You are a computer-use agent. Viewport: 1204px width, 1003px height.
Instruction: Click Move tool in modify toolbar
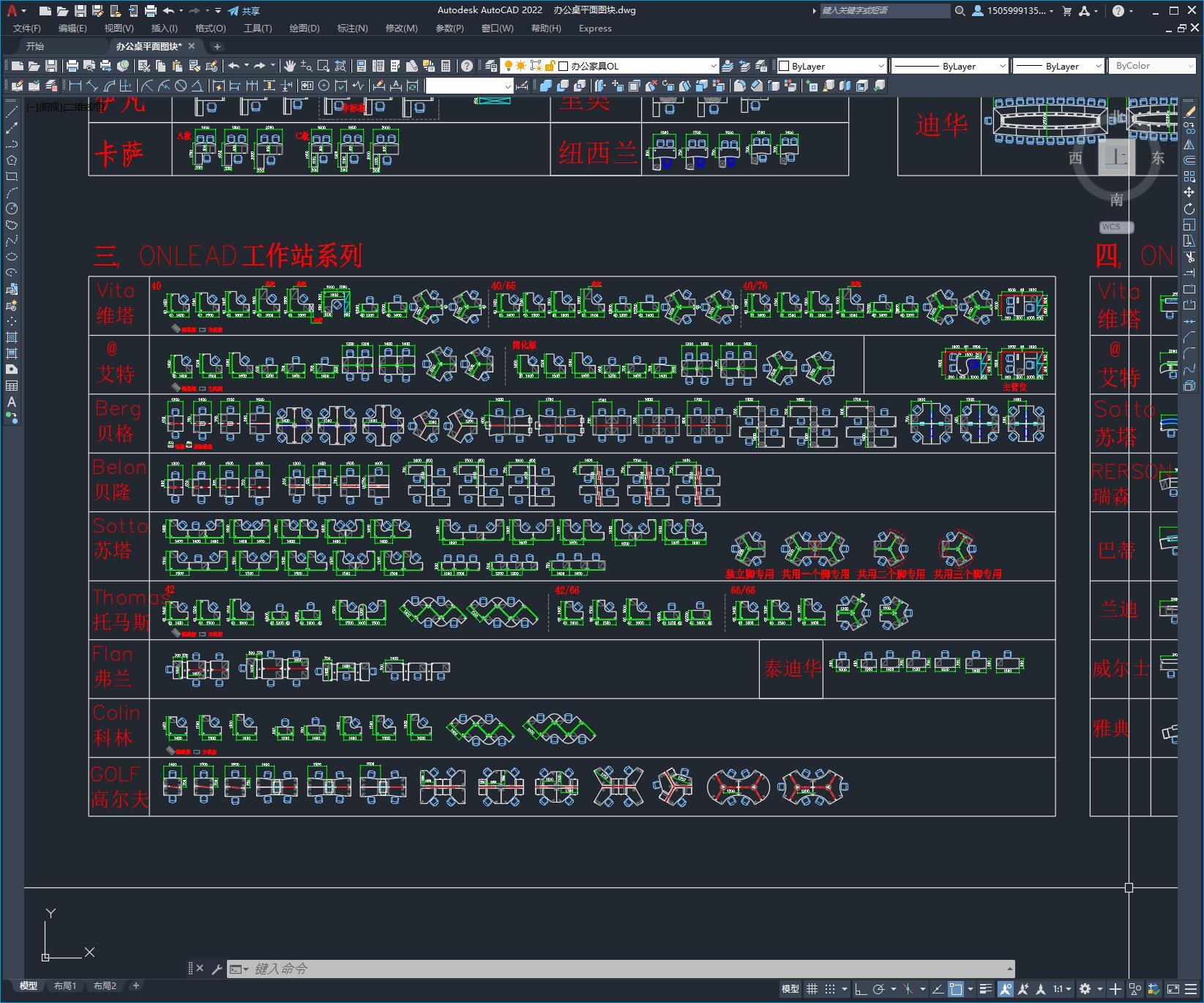pyautogui.click(x=1189, y=192)
